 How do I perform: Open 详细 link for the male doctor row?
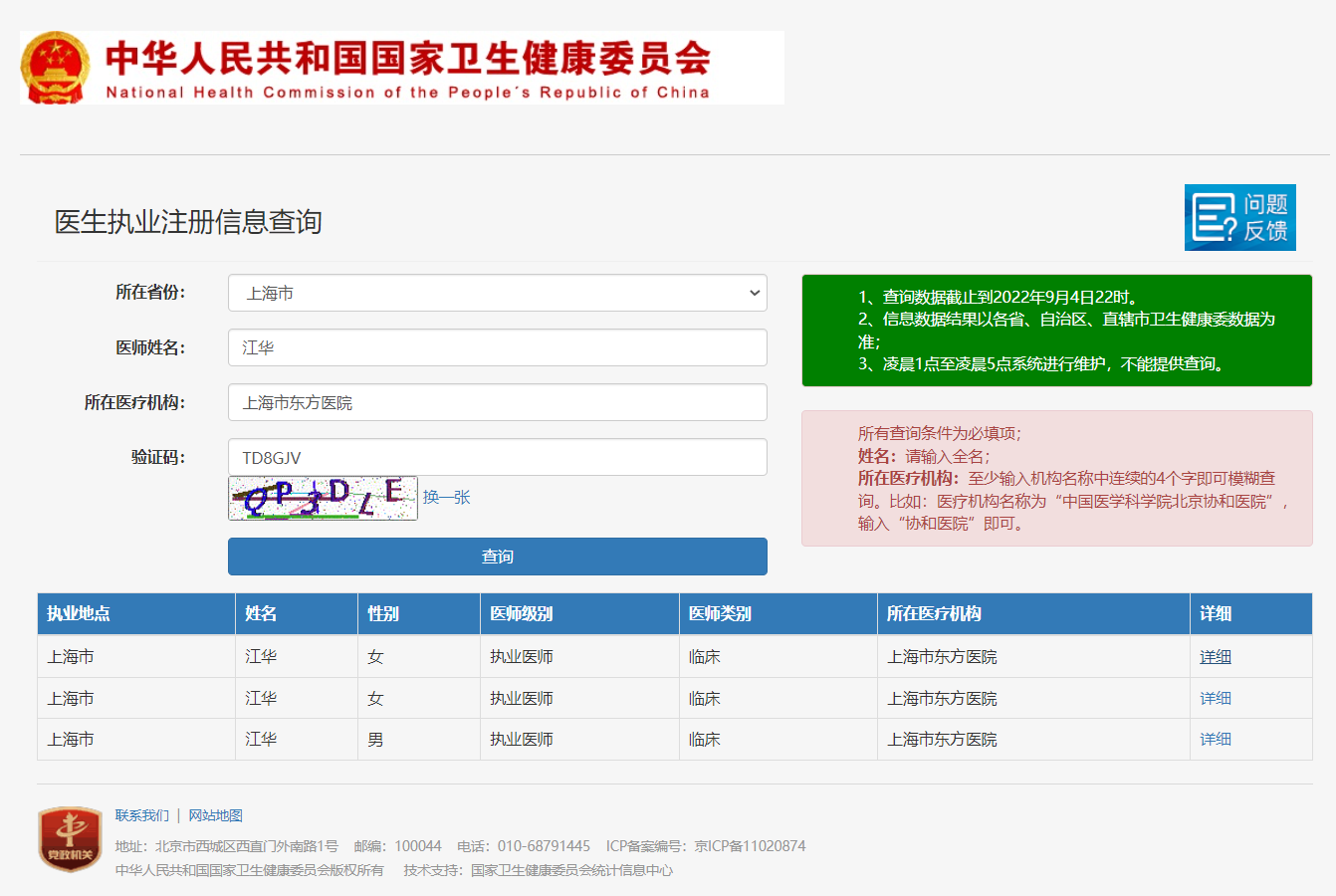pos(1216,739)
